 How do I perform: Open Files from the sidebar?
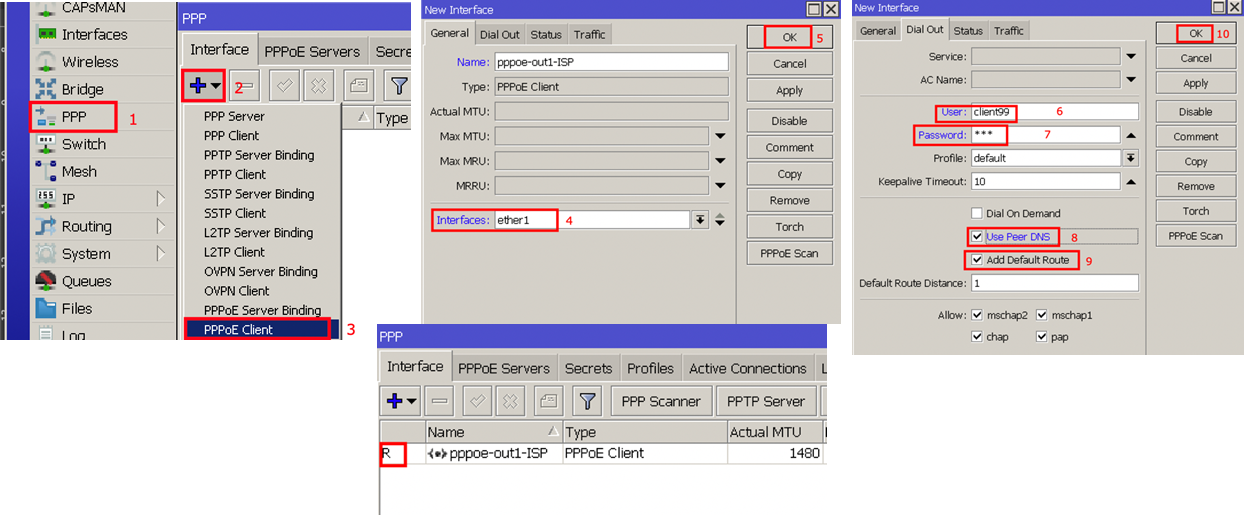(76, 309)
